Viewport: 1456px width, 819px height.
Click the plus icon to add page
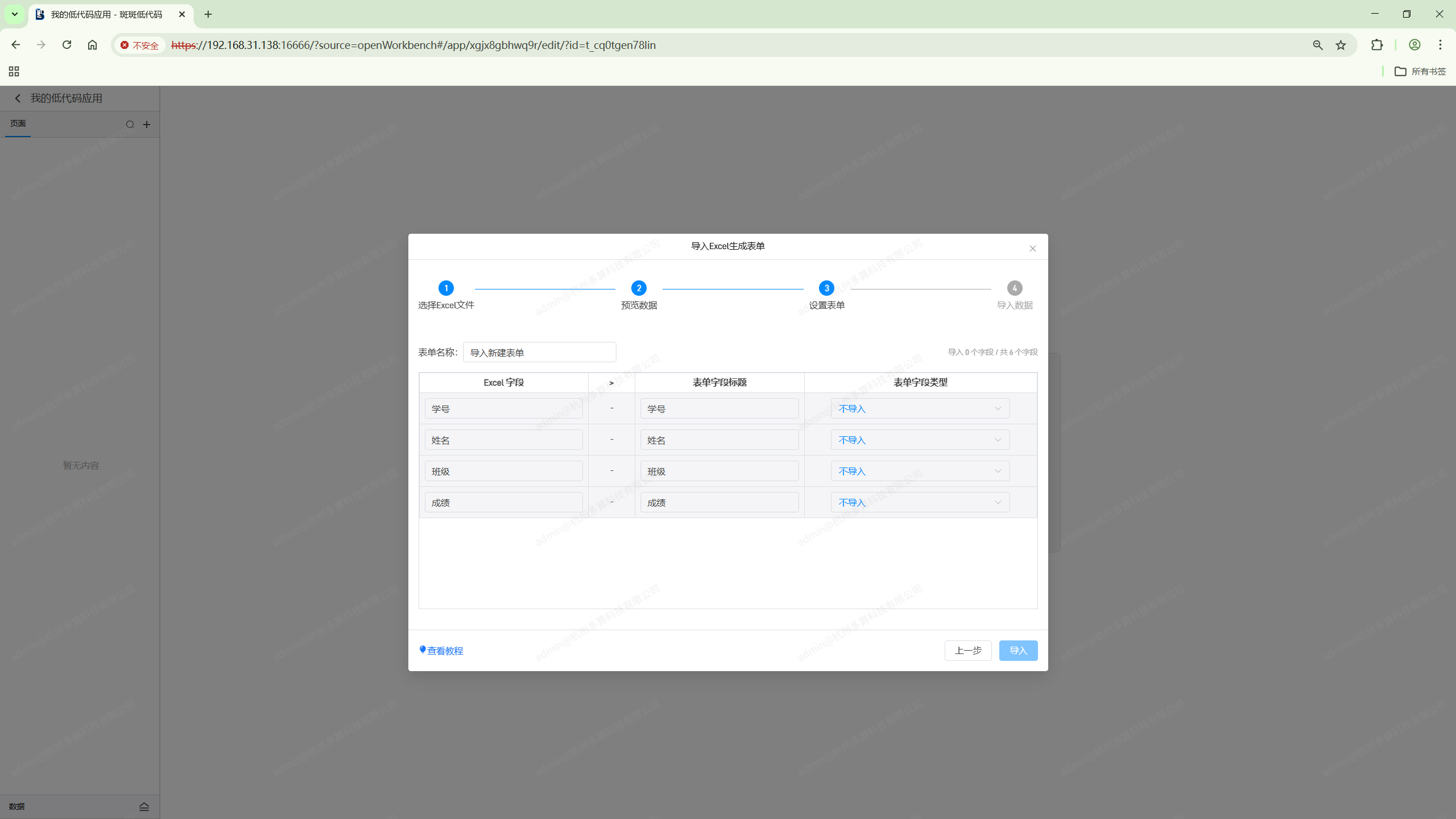147,125
